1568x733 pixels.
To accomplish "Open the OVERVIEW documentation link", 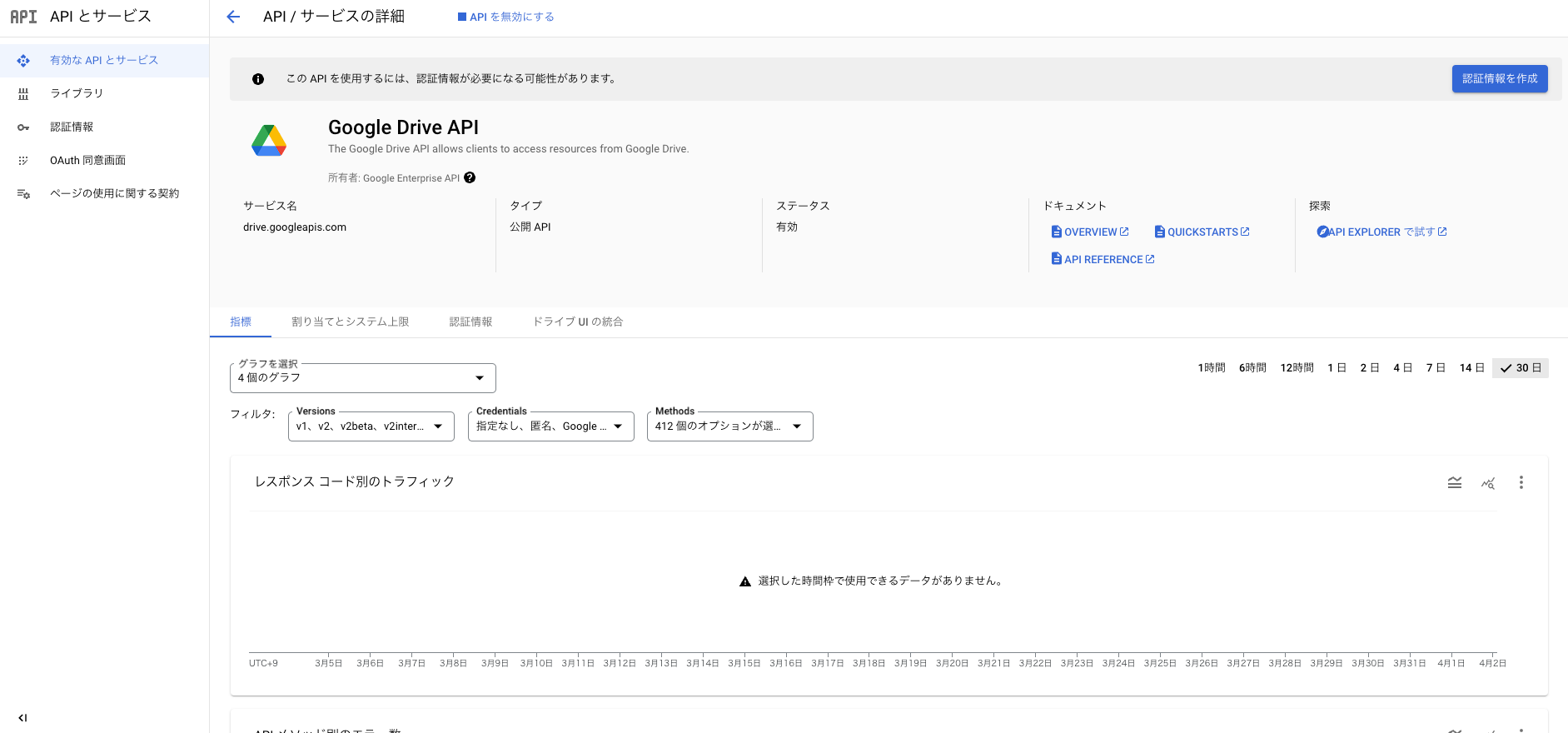I will click(x=1090, y=232).
